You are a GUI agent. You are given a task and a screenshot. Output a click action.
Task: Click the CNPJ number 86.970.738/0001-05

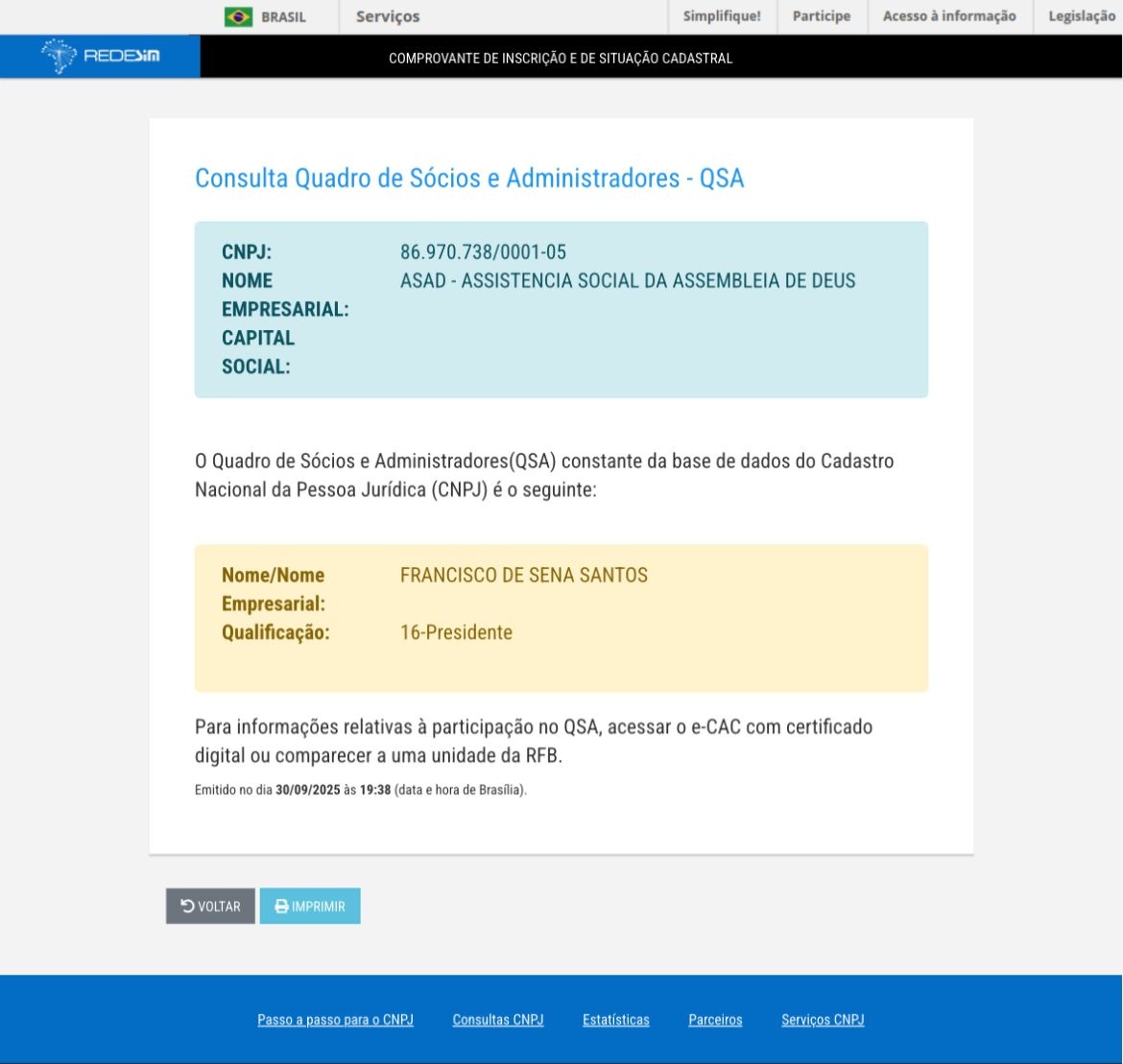coord(483,252)
